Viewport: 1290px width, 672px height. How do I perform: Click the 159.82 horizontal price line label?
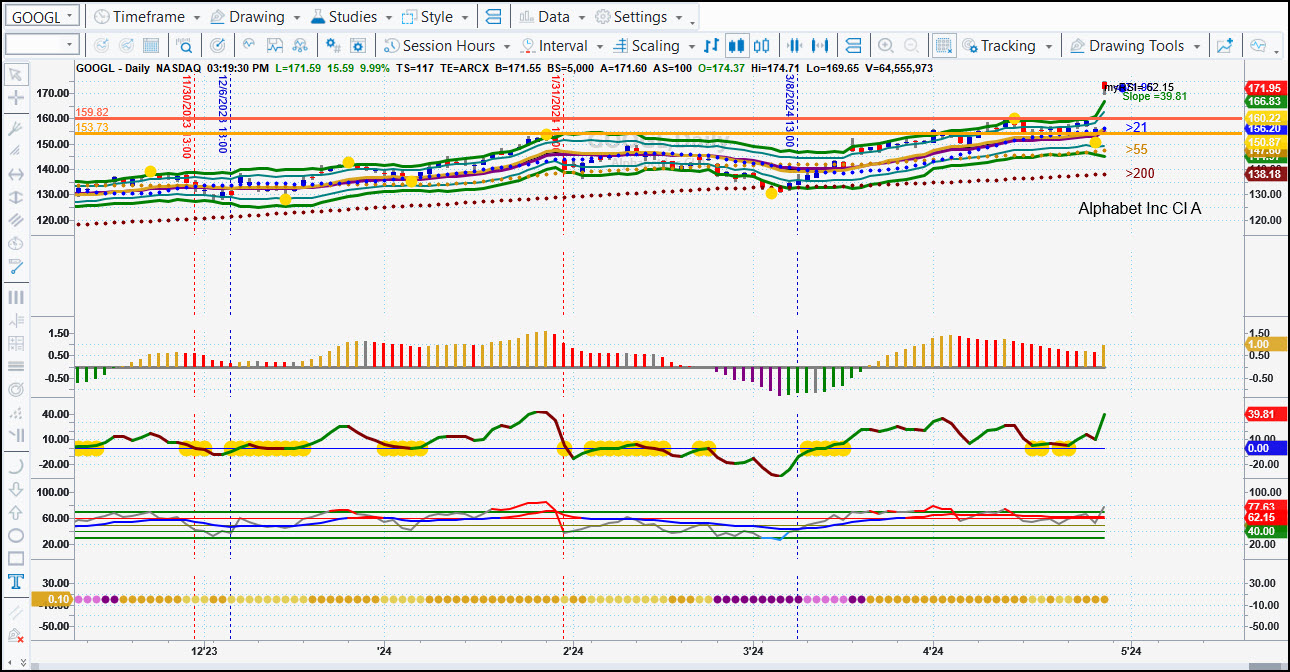(92, 113)
